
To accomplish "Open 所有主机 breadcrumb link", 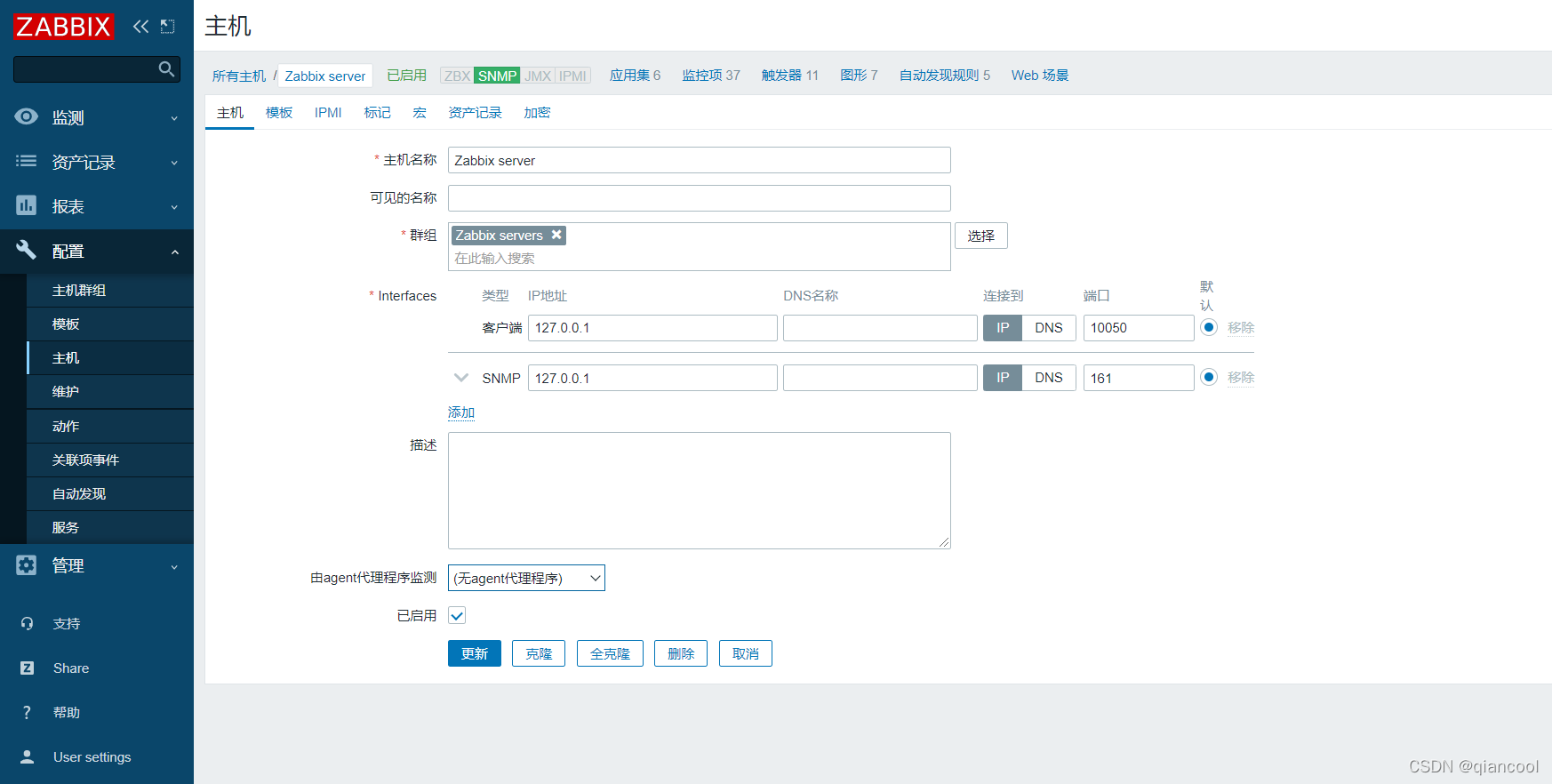I will pos(239,76).
